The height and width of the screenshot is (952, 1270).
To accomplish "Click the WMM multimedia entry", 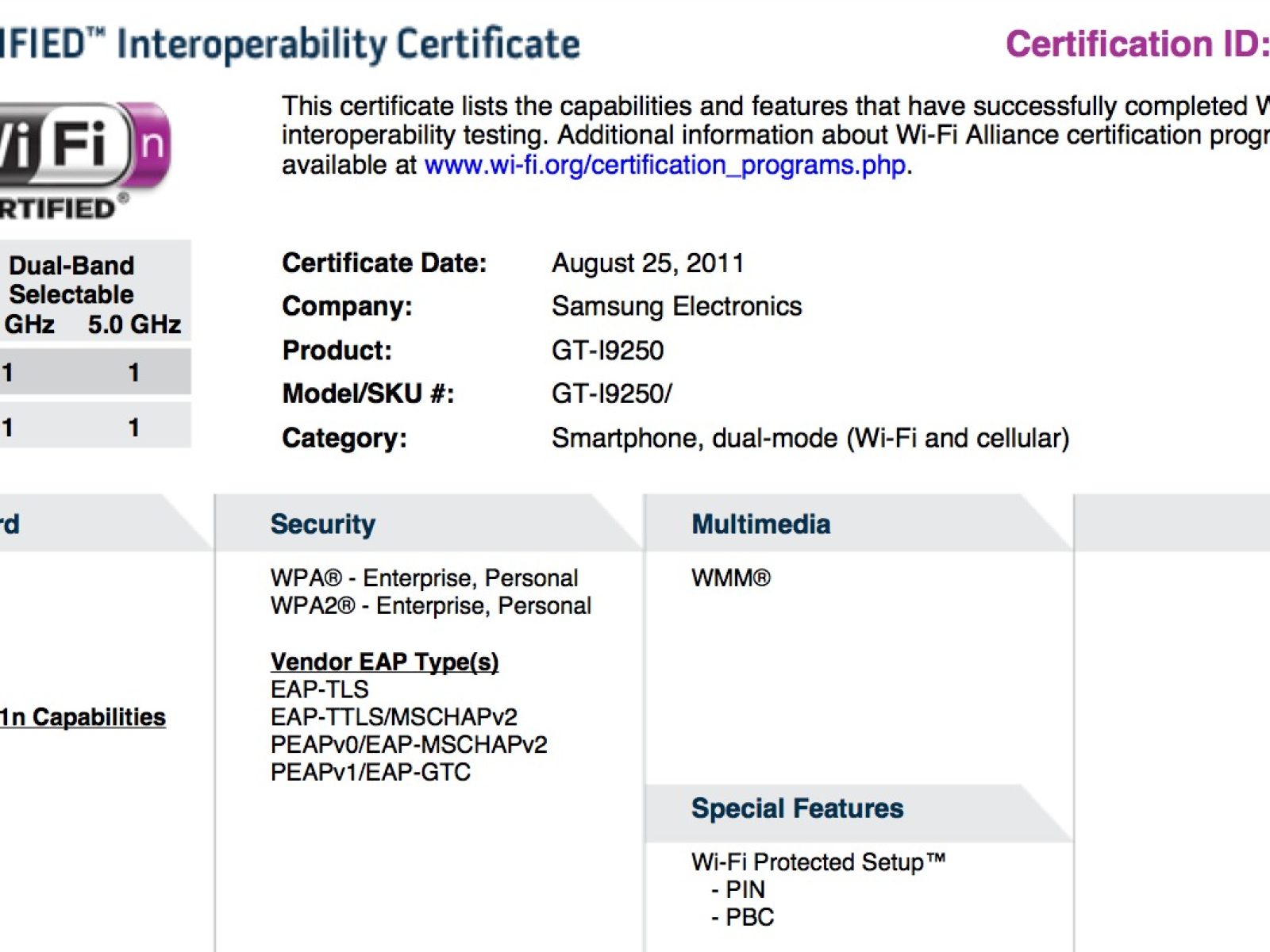I will tap(730, 578).
